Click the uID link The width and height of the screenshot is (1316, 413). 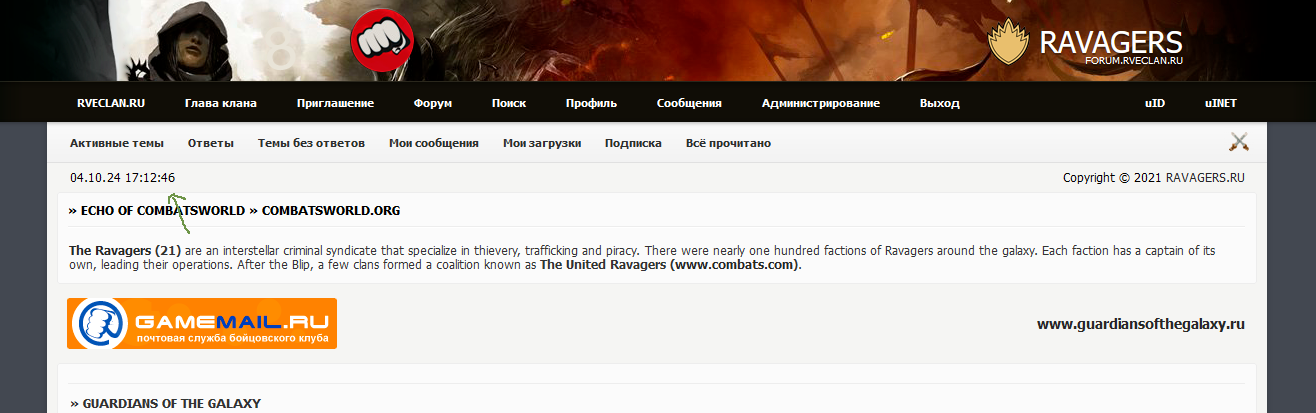(1155, 103)
